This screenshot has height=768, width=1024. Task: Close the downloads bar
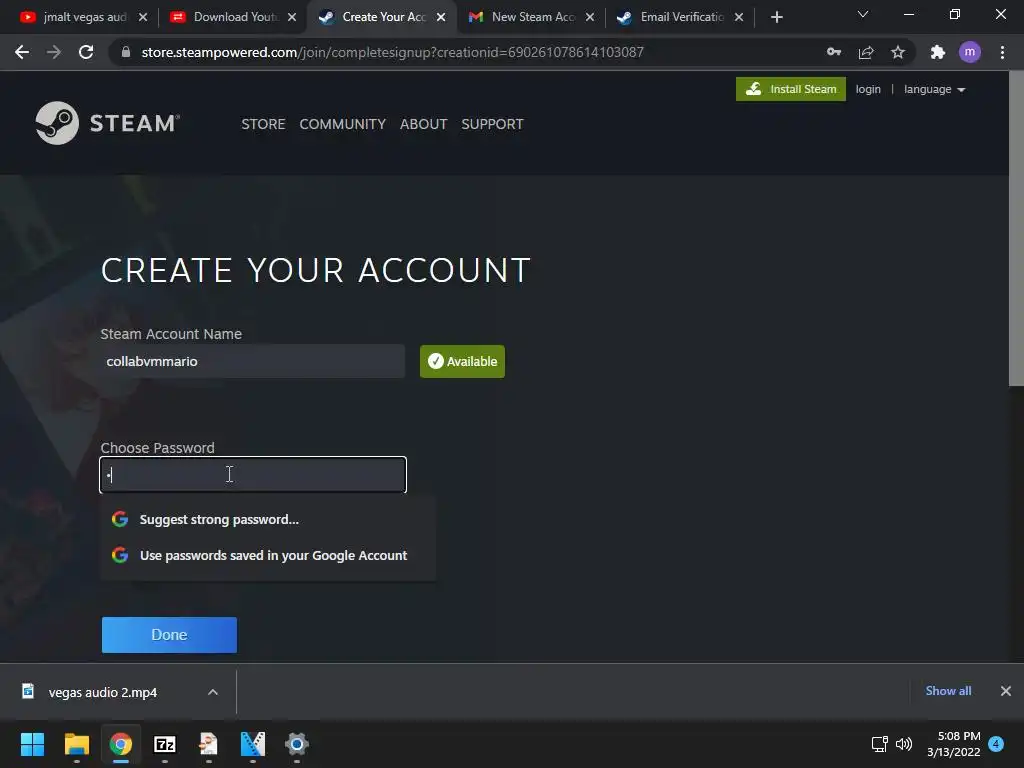[x=1006, y=691]
